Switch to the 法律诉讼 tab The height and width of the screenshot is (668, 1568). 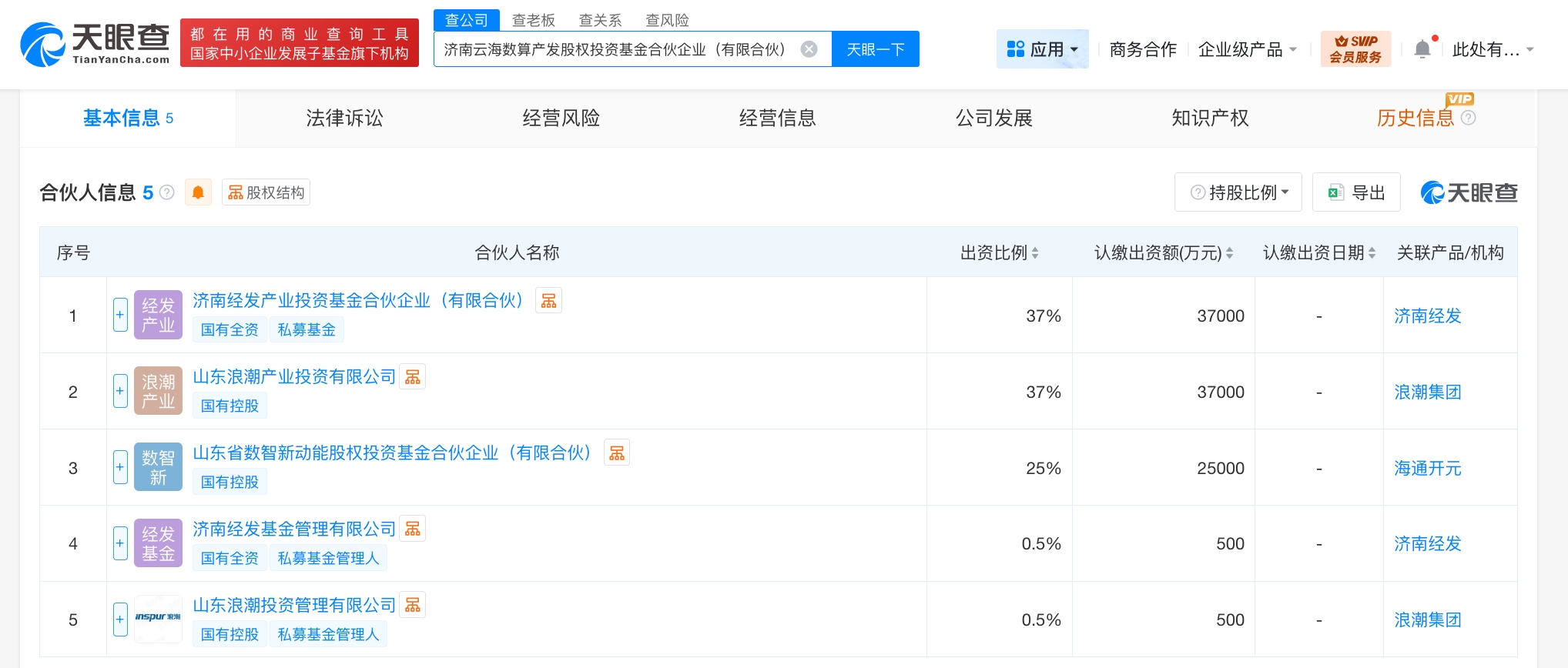(x=344, y=118)
